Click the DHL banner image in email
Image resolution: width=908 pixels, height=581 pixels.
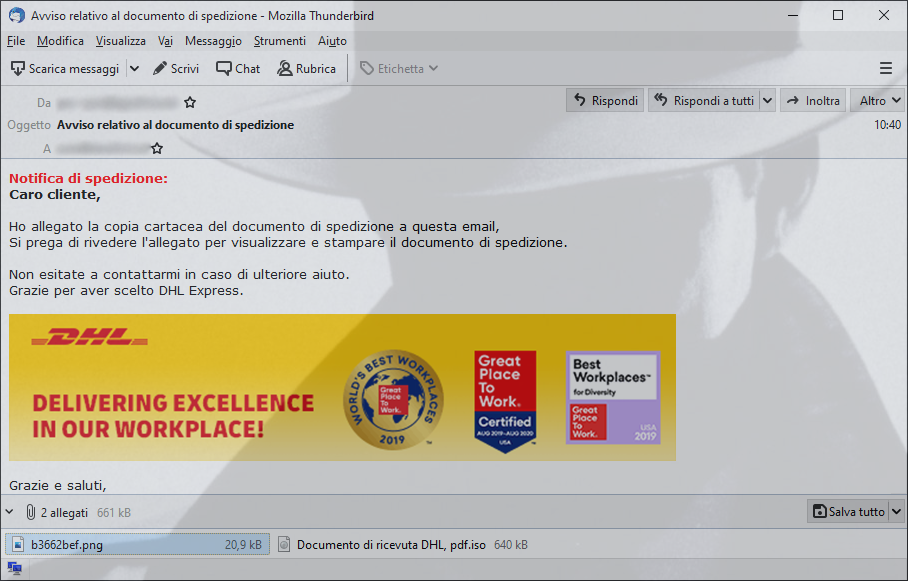point(342,388)
